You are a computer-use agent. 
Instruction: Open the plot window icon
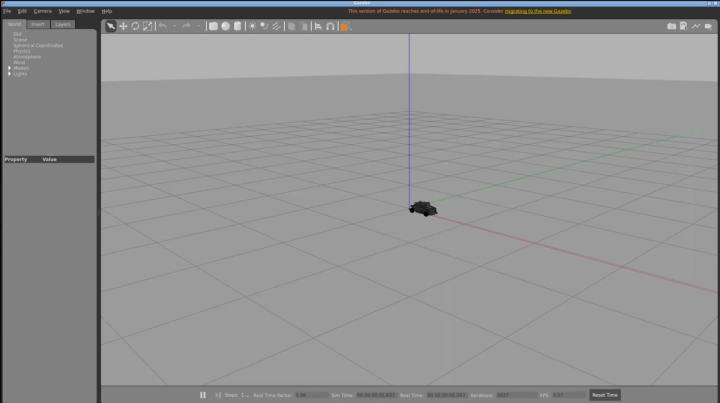696,26
